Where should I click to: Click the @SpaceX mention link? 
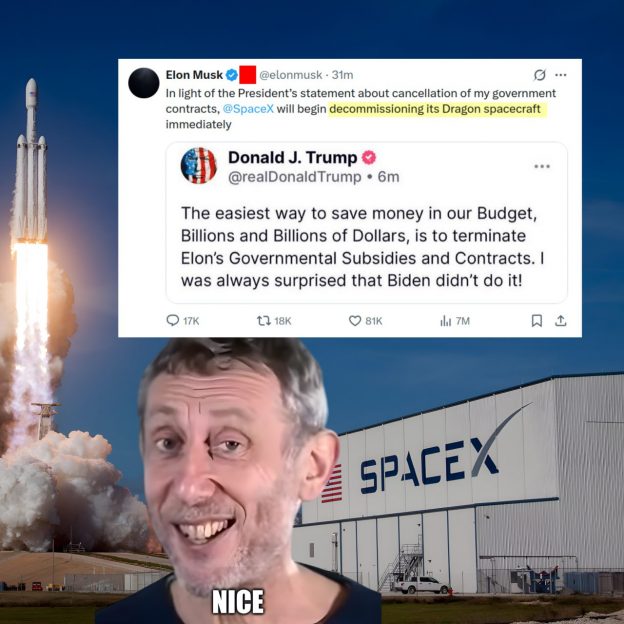pyautogui.click(x=248, y=109)
